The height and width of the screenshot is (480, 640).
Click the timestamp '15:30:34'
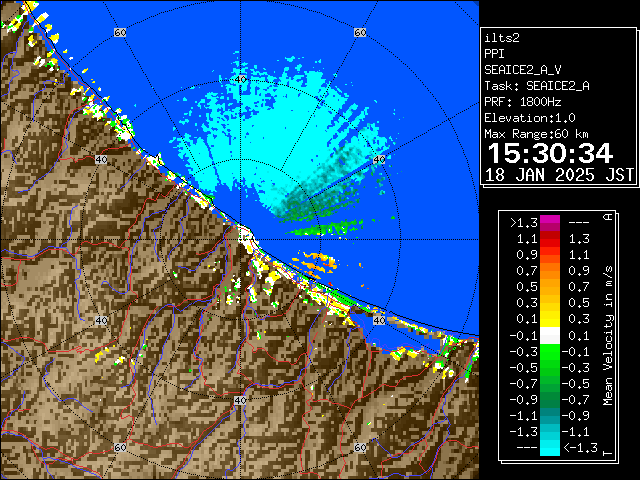pos(550,153)
